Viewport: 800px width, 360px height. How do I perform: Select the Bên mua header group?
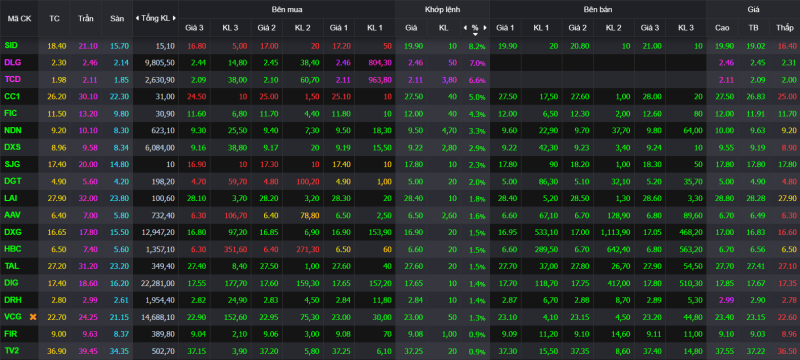tap(287, 10)
